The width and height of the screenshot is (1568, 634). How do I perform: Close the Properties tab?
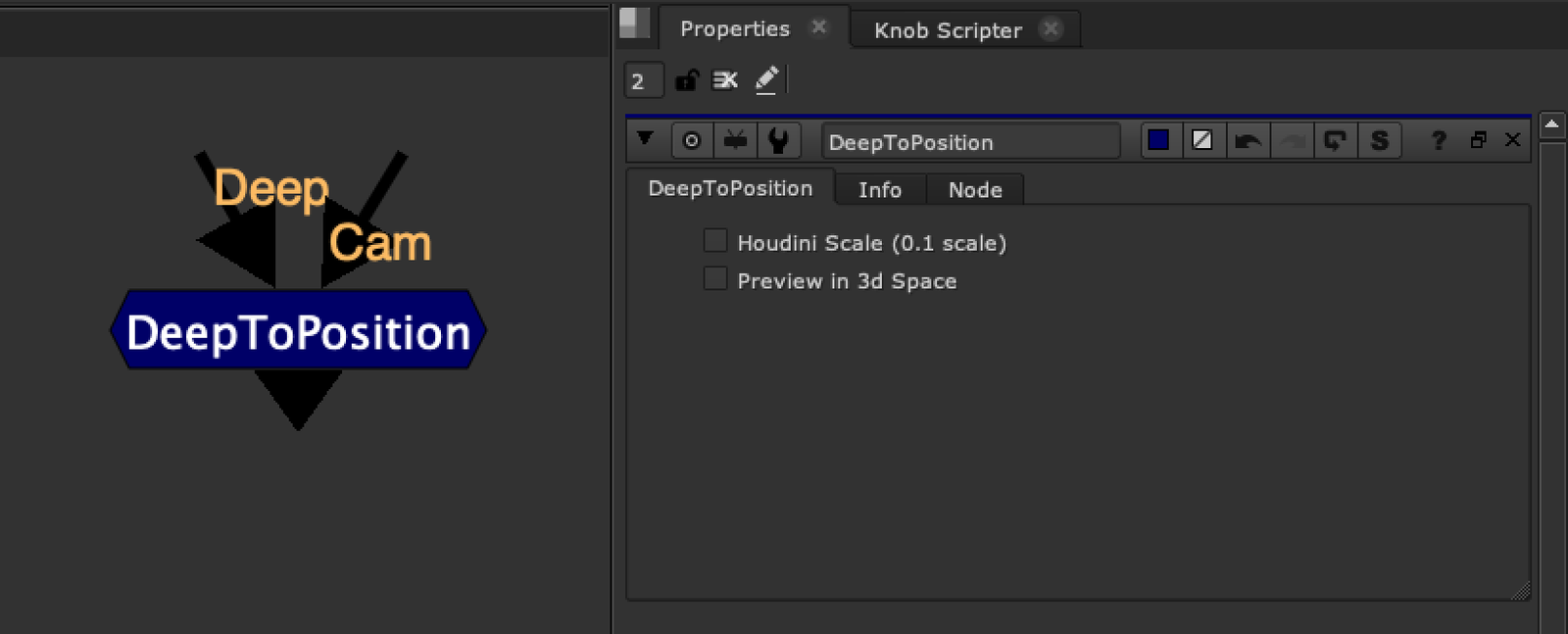(819, 27)
